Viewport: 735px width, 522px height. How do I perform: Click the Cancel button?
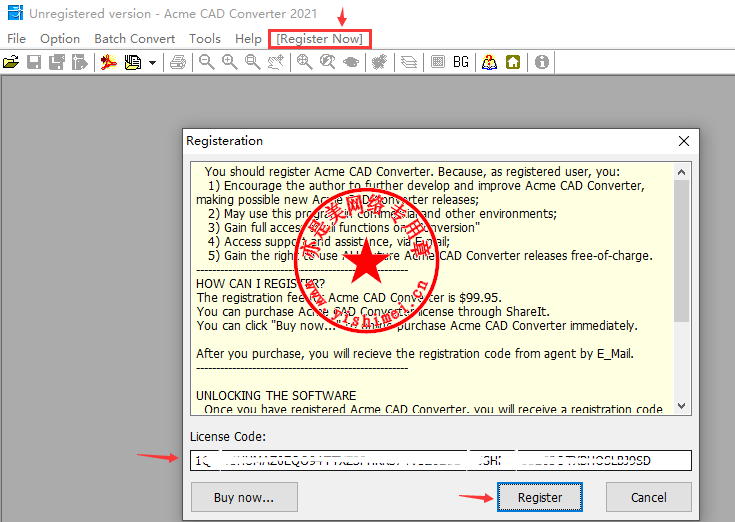point(648,497)
